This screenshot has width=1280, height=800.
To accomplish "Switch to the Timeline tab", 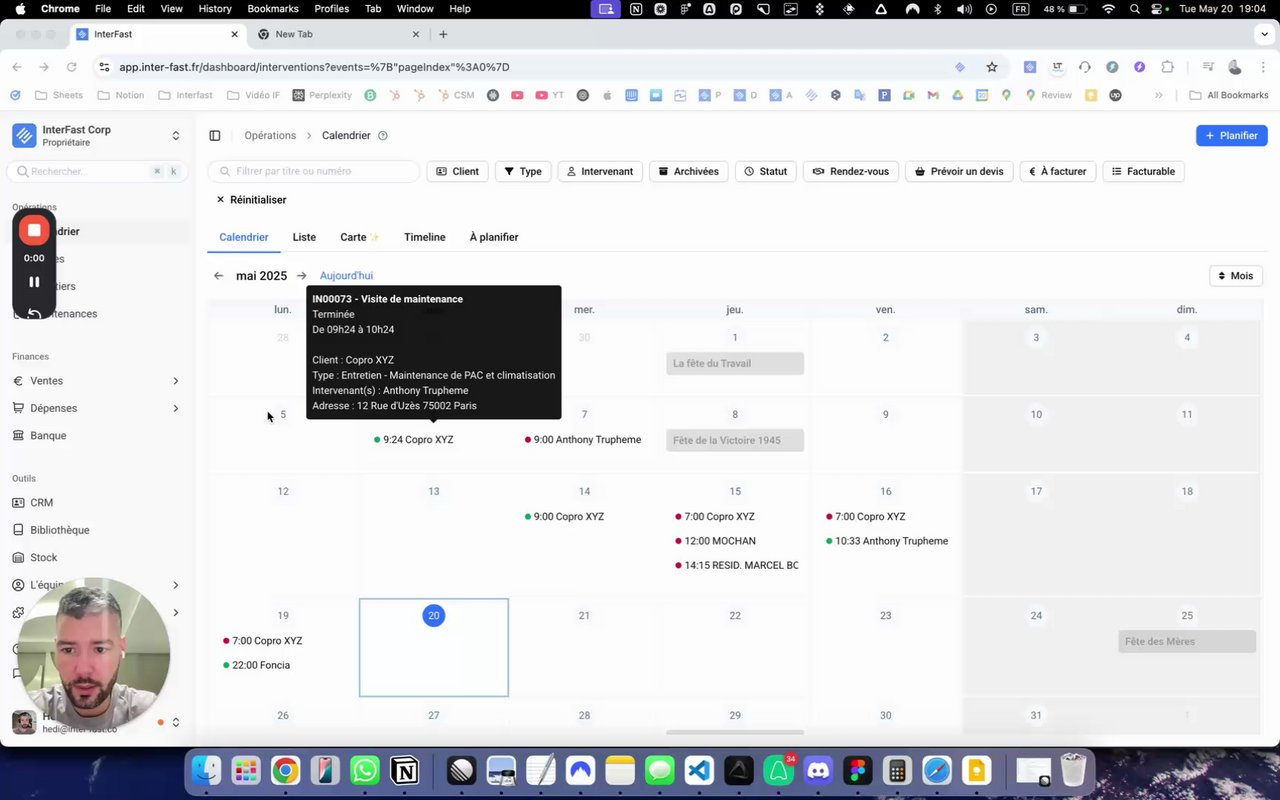I will click(x=424, y=237).
